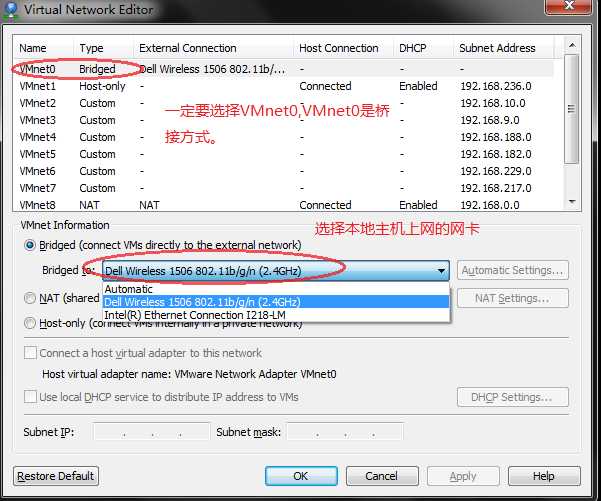This screenshot has width=601, height=501.
Task: Click Restore Default button
Action: pos(56,476)
